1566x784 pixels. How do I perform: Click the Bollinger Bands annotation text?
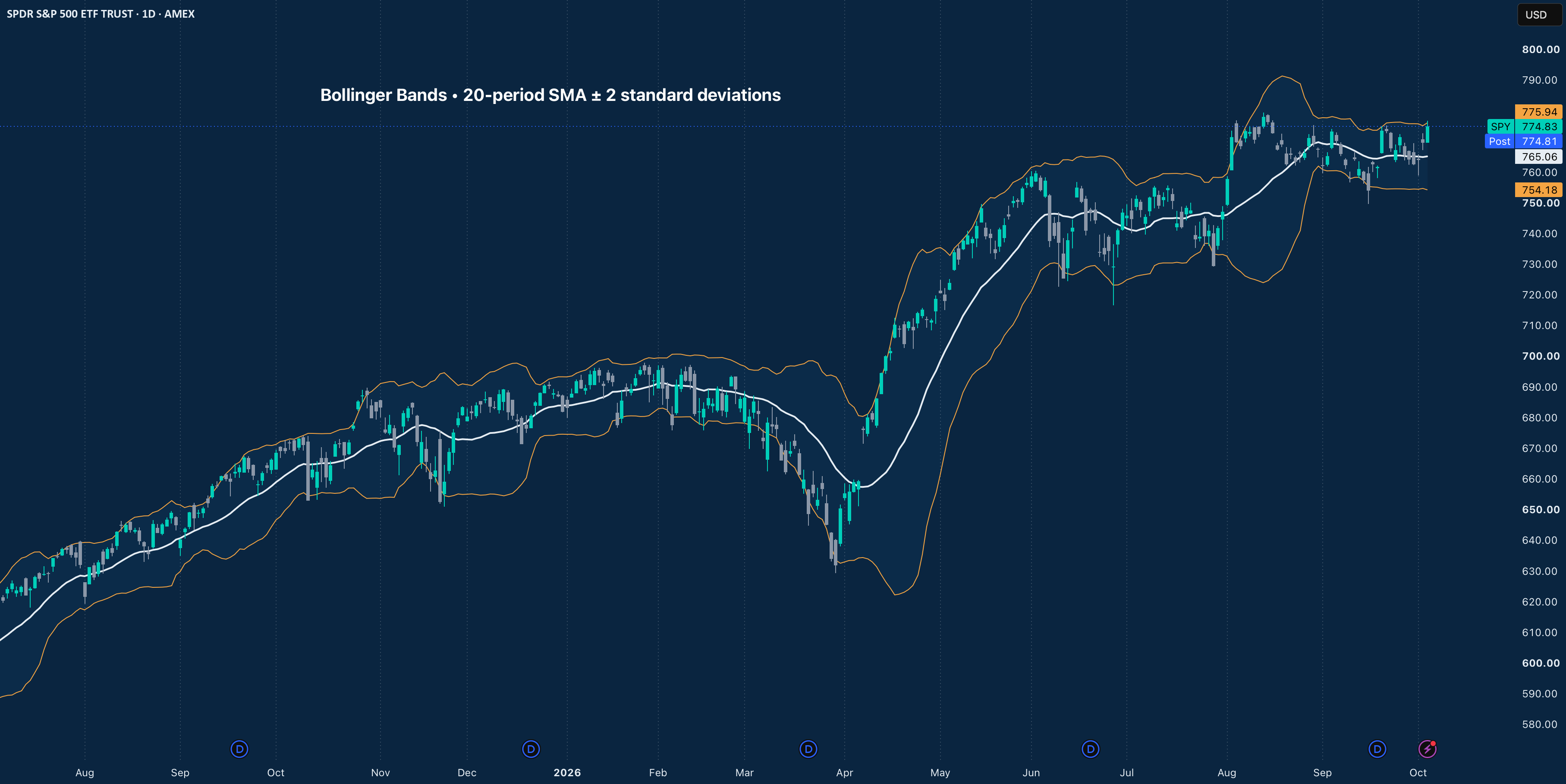550,95
